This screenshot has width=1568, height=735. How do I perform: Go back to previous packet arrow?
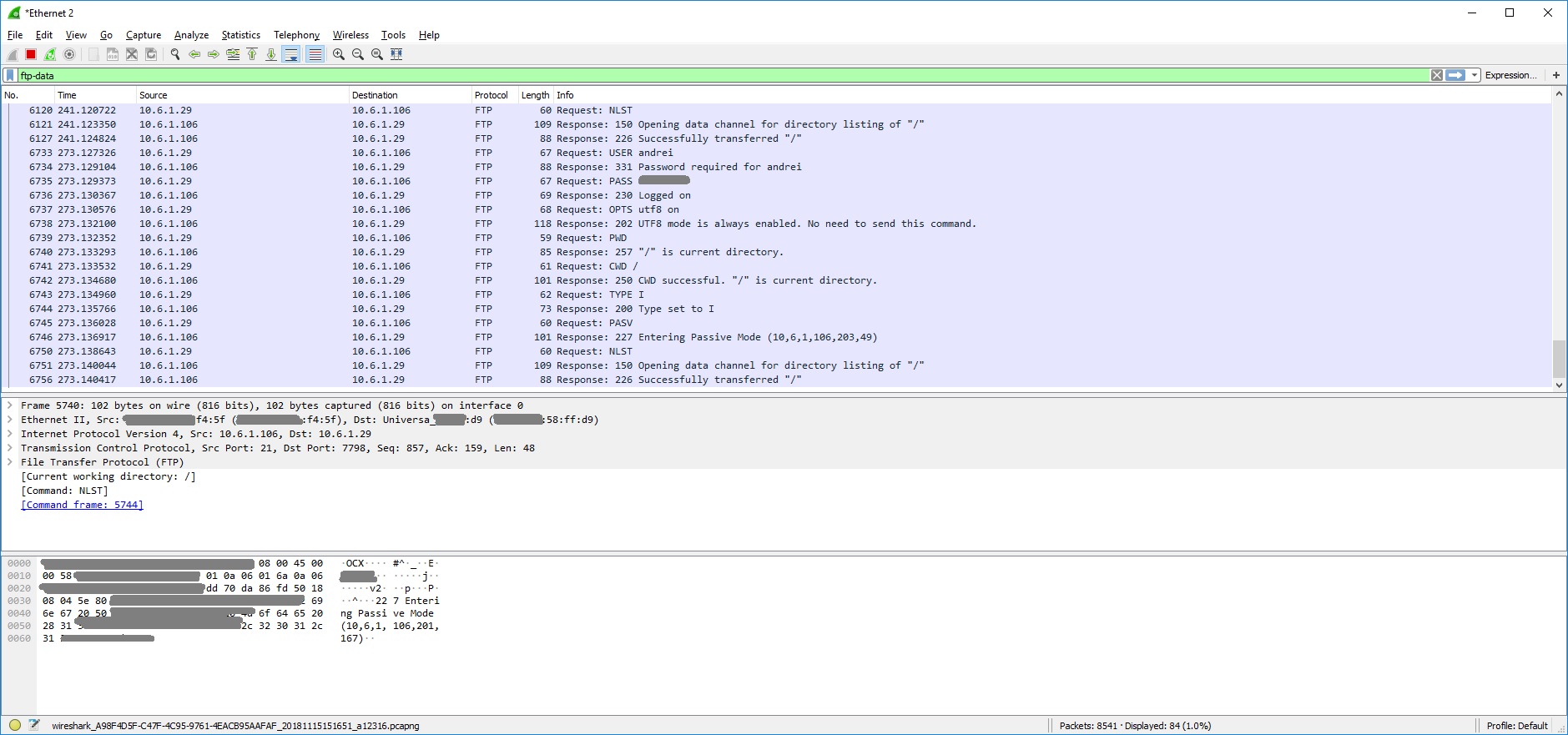click(194, 54)
